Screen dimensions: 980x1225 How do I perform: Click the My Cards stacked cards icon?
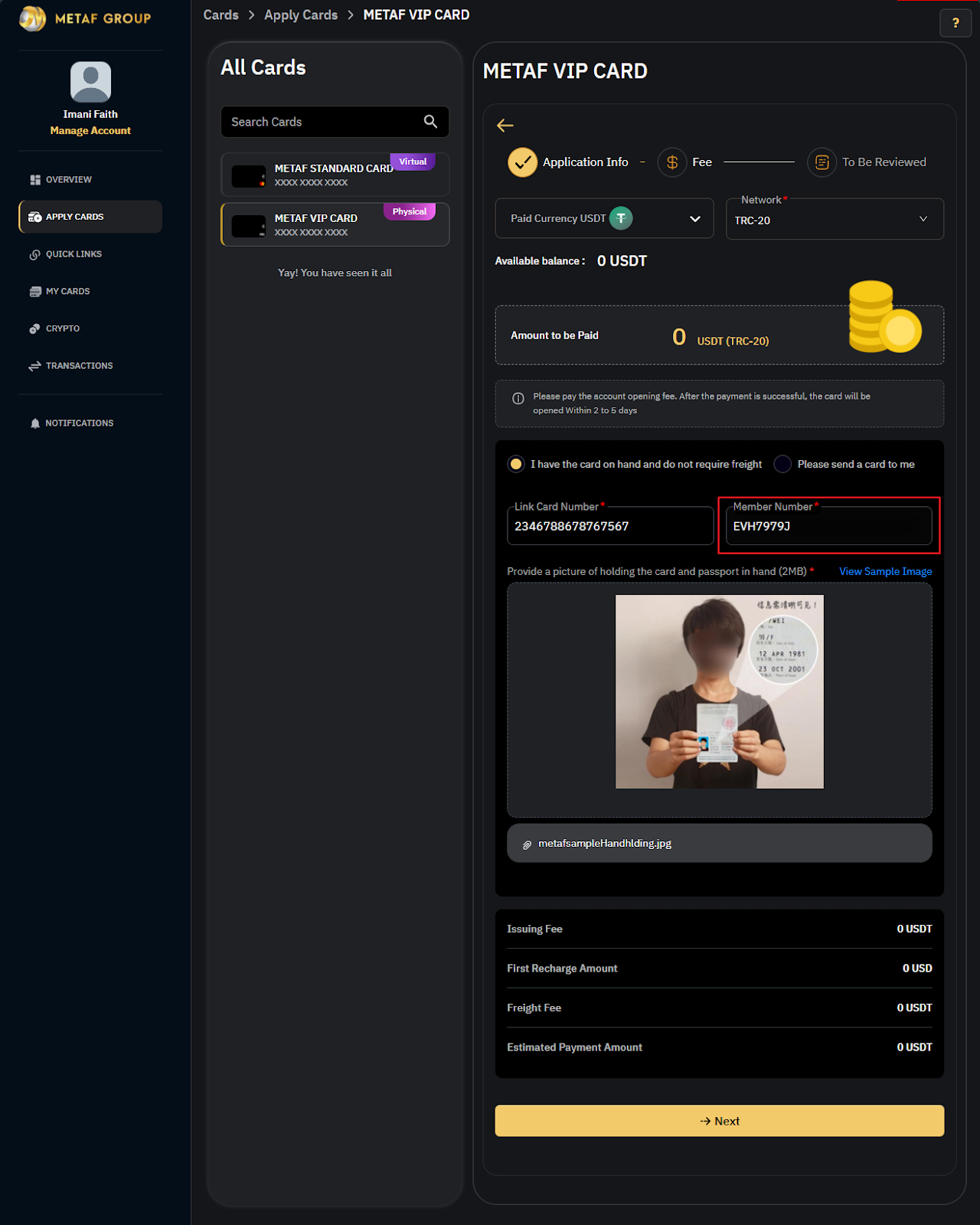pos(35,292)
